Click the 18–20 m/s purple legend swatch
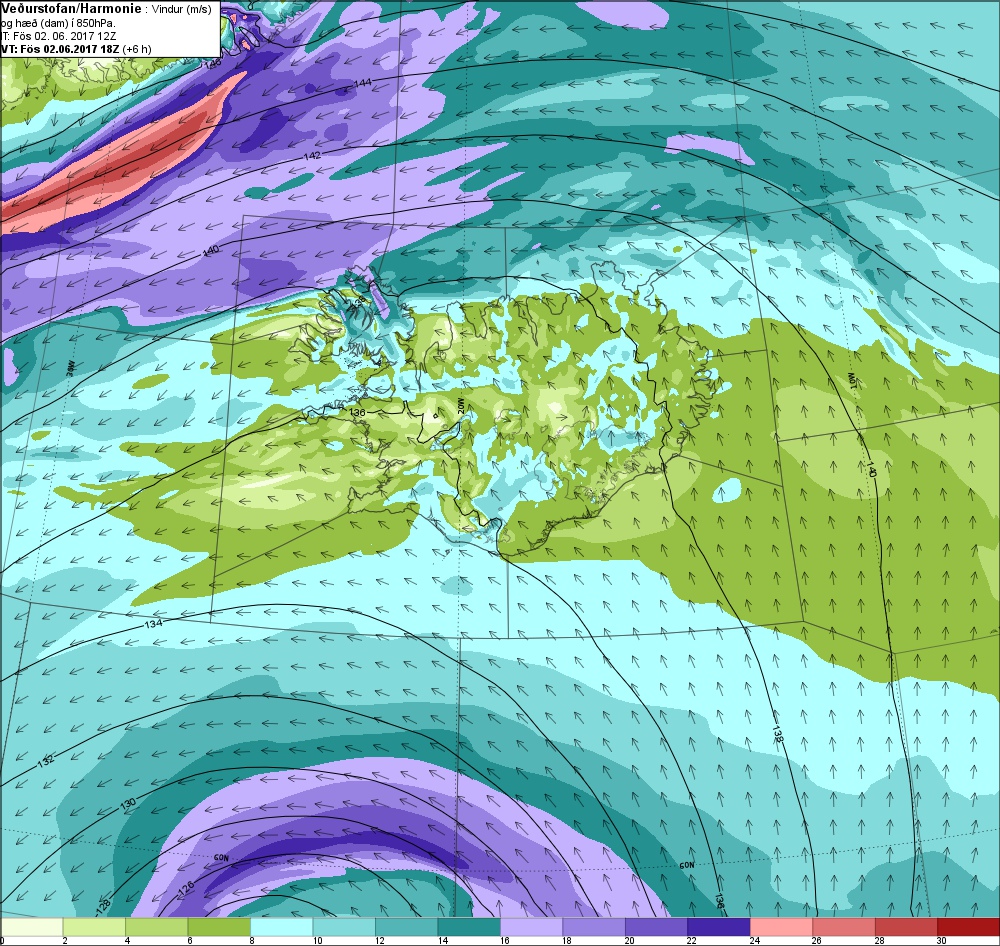 (x=594, y=927)
